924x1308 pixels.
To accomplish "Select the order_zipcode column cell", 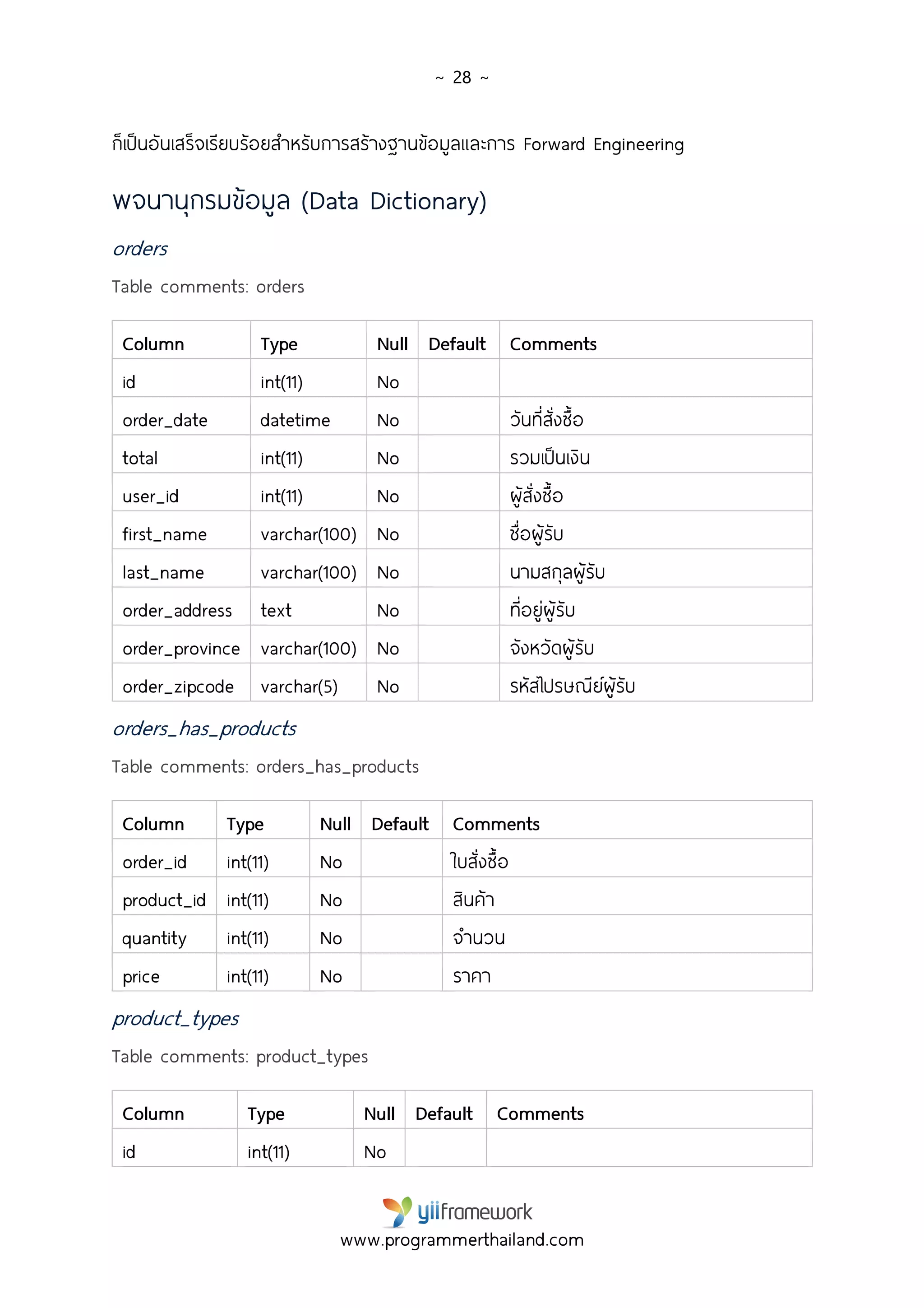I will (x=181, y=682).
